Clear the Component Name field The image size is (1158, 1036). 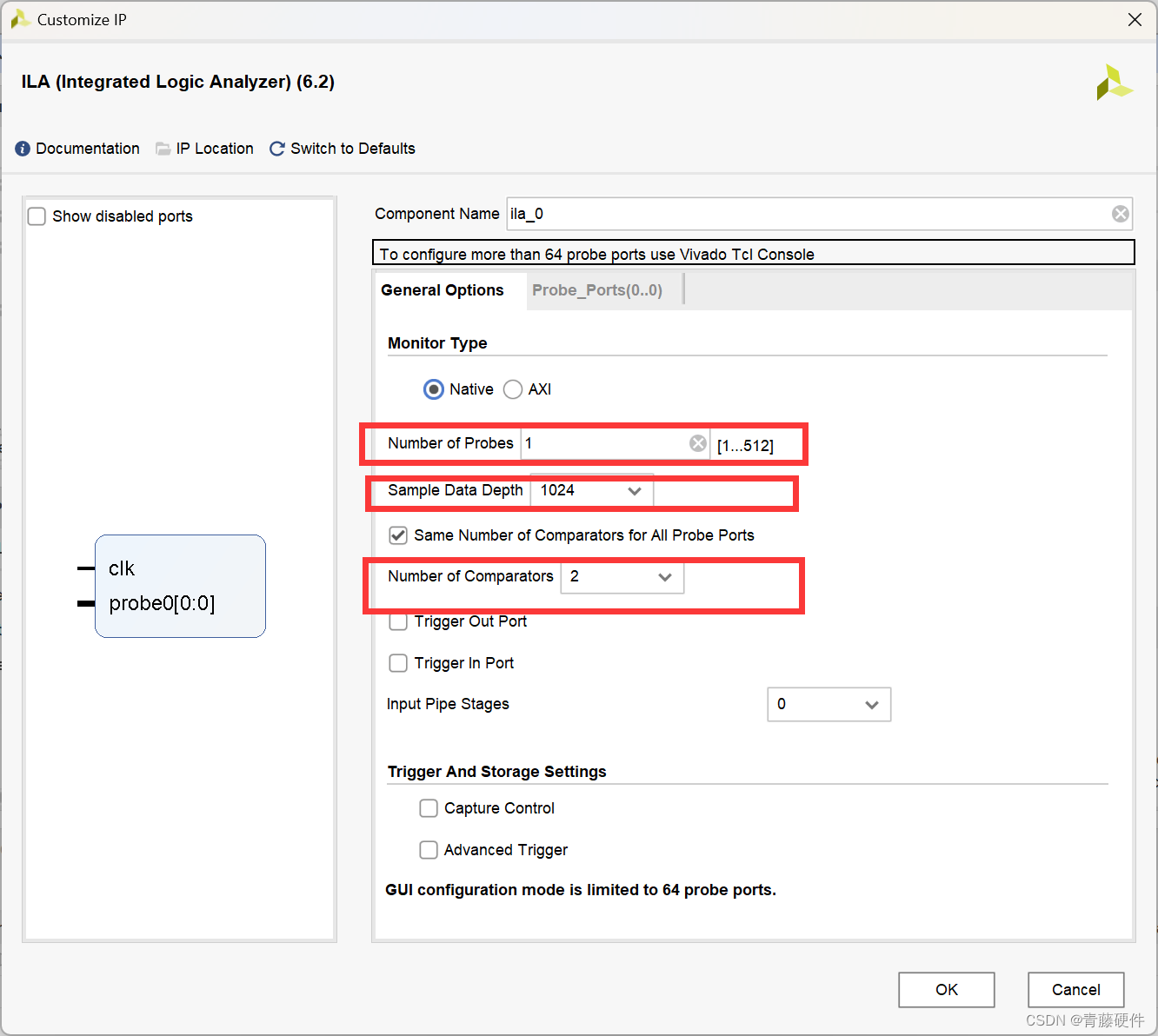pyautogui.click(x=1121, y=214)
